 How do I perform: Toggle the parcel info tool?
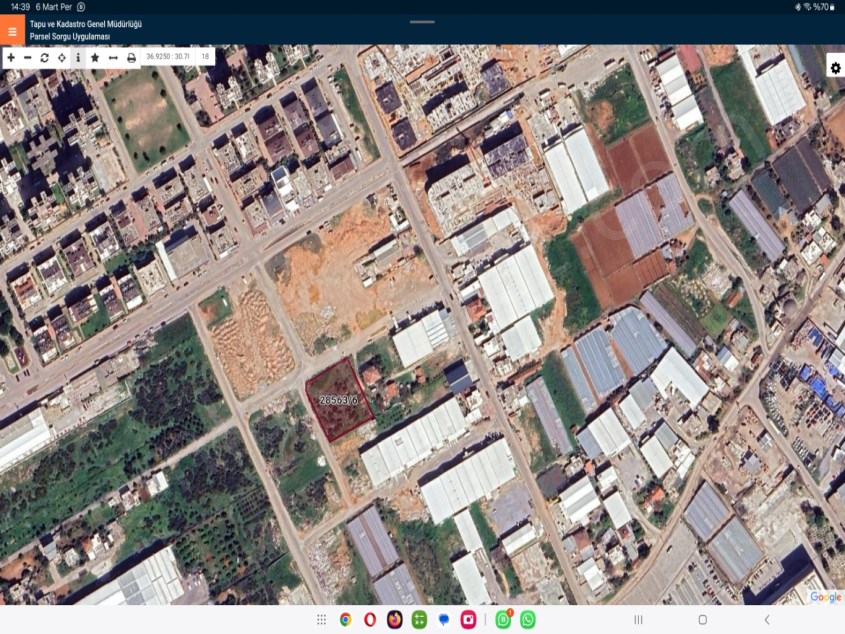click(x=78, y=58)
